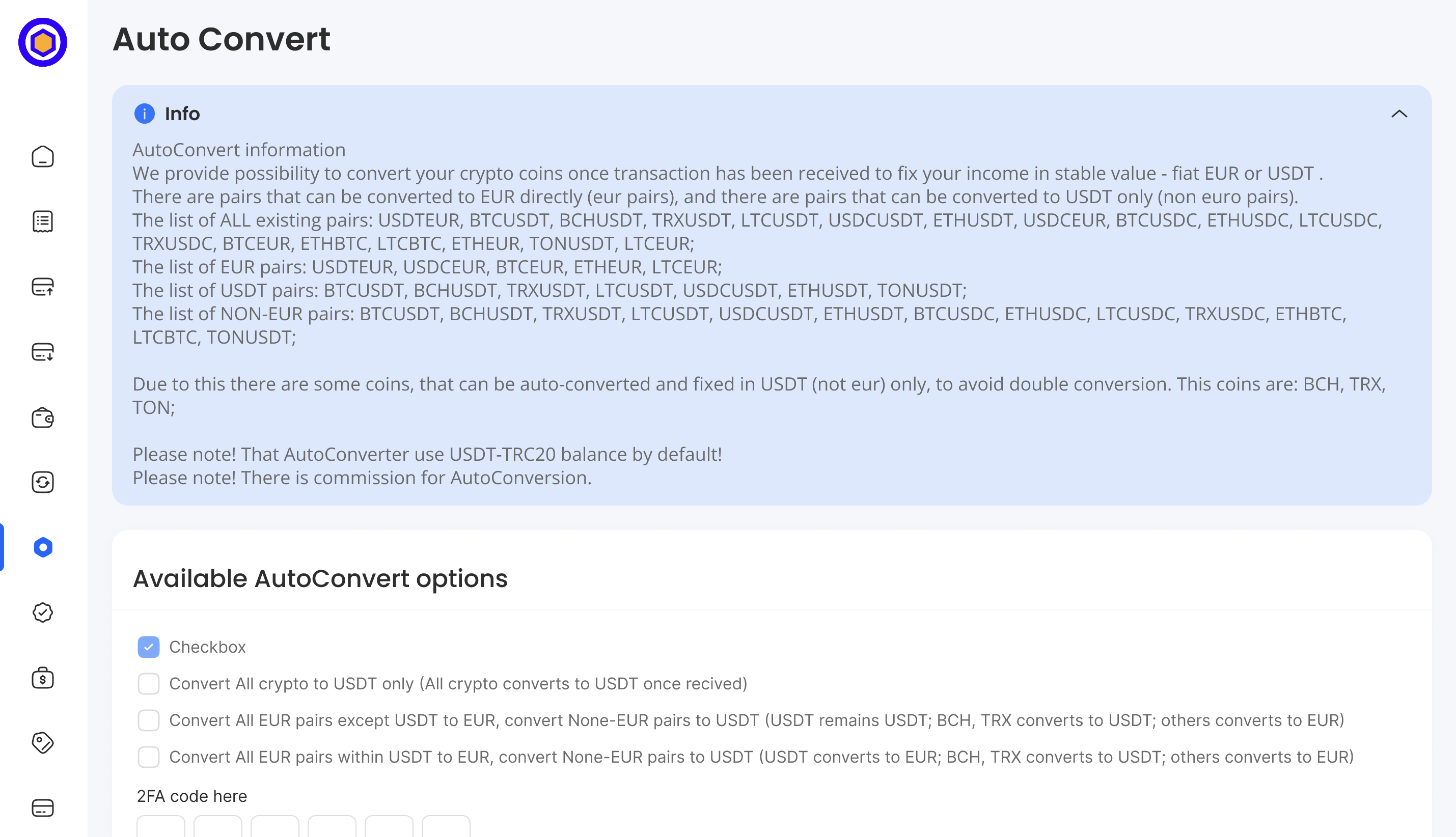
Task: Check 'Convert All EUR pairs except USDT' option
Action: point(148,720)
